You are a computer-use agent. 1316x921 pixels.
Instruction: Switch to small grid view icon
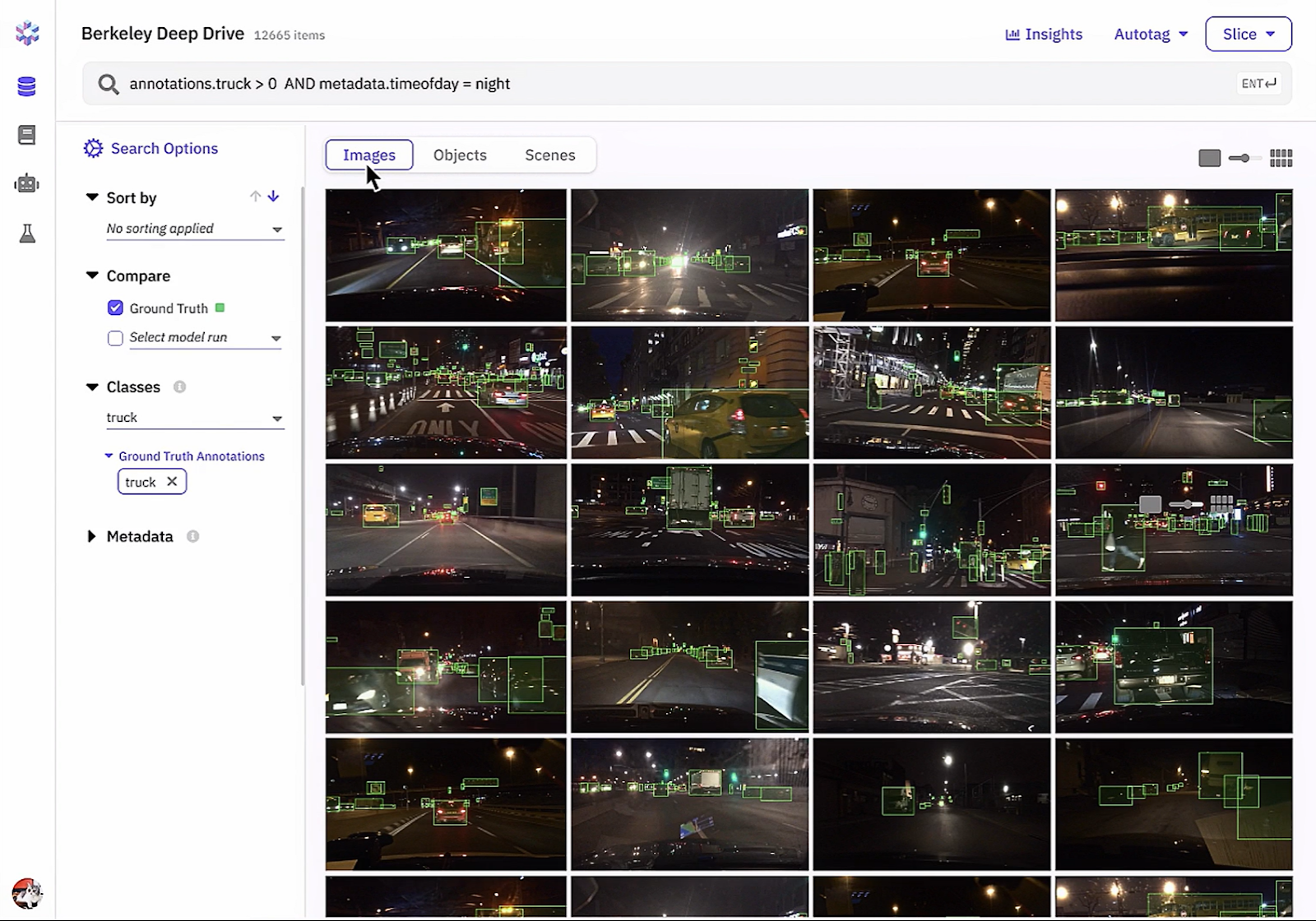click(1281, 158)
